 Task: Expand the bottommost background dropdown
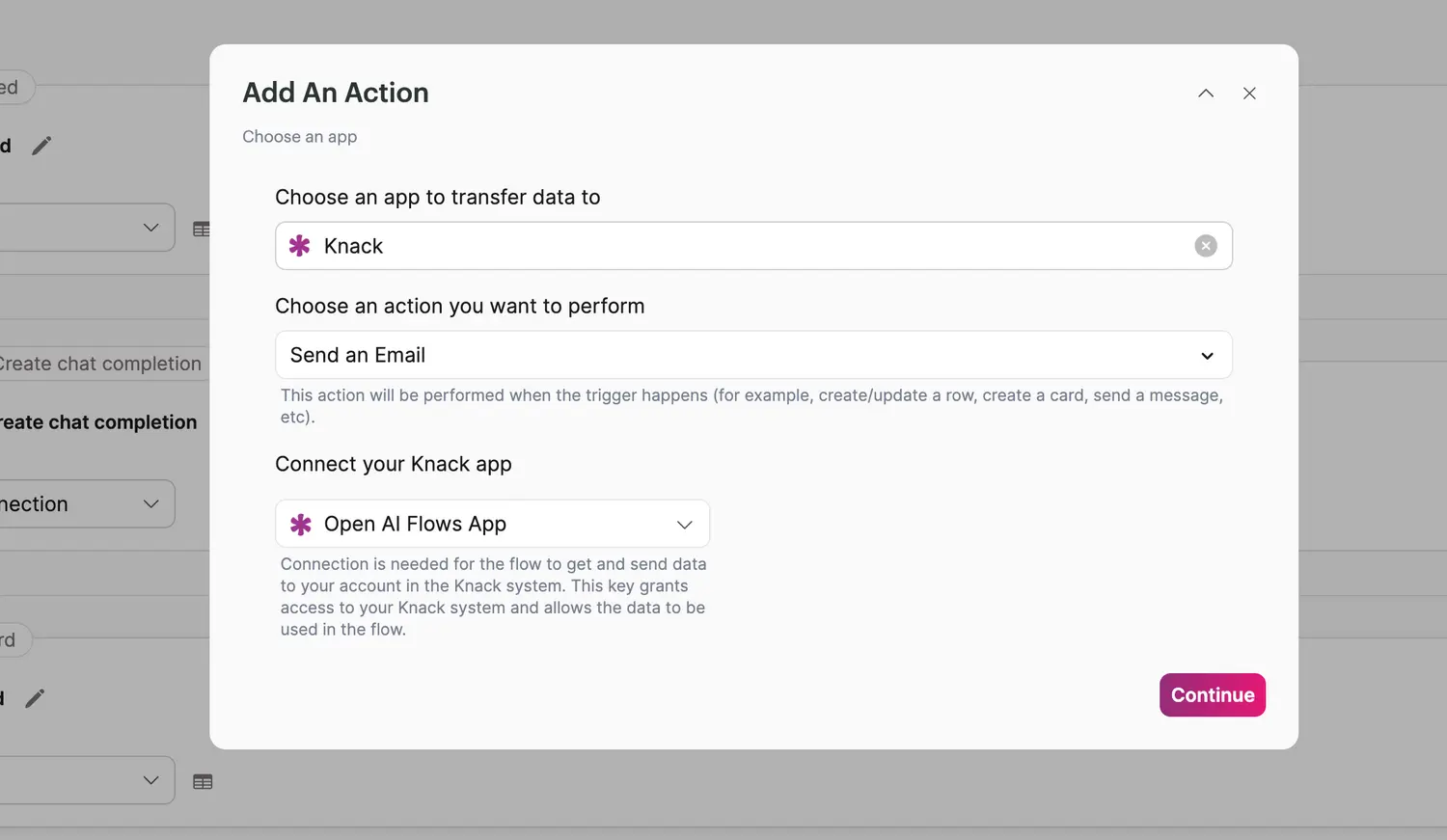click(x=150, y=780)
